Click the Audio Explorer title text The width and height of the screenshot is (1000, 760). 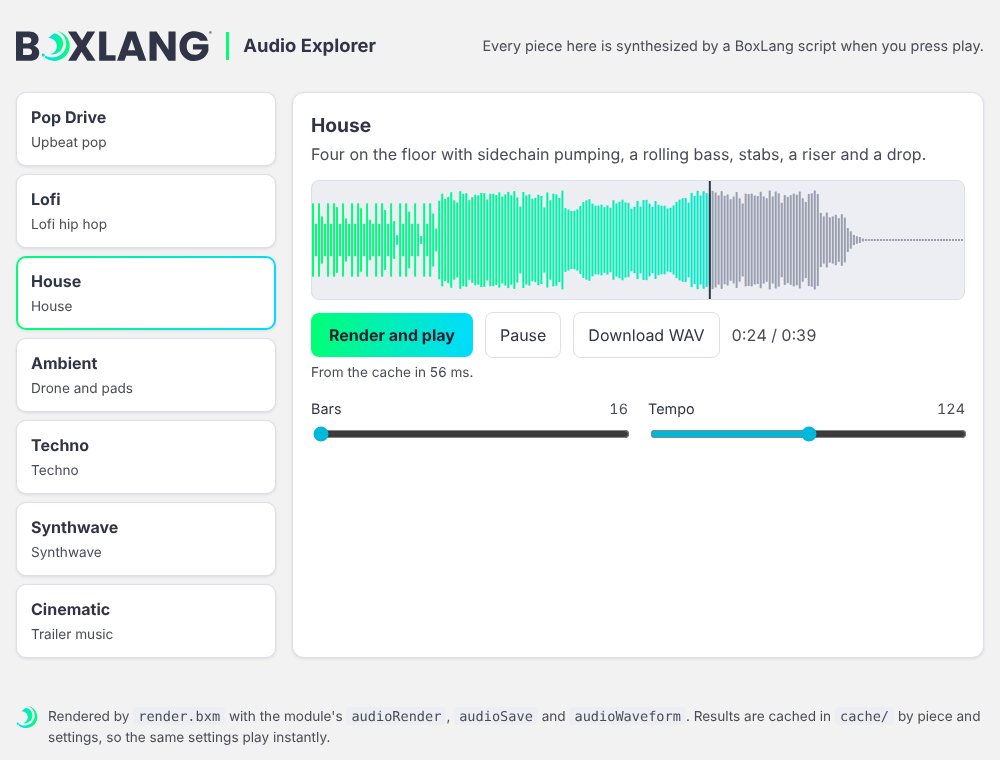[310, 46]
